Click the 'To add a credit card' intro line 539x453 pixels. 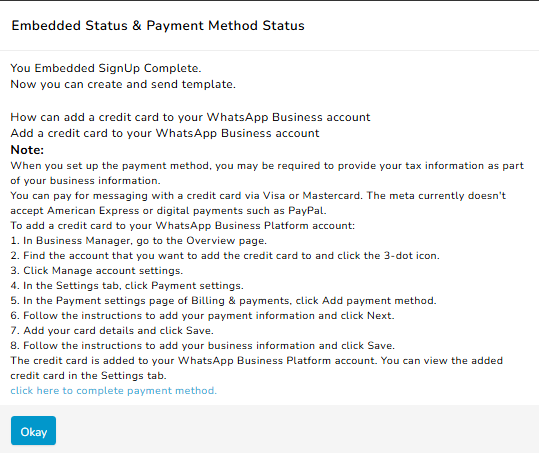(x=182, y=225)
